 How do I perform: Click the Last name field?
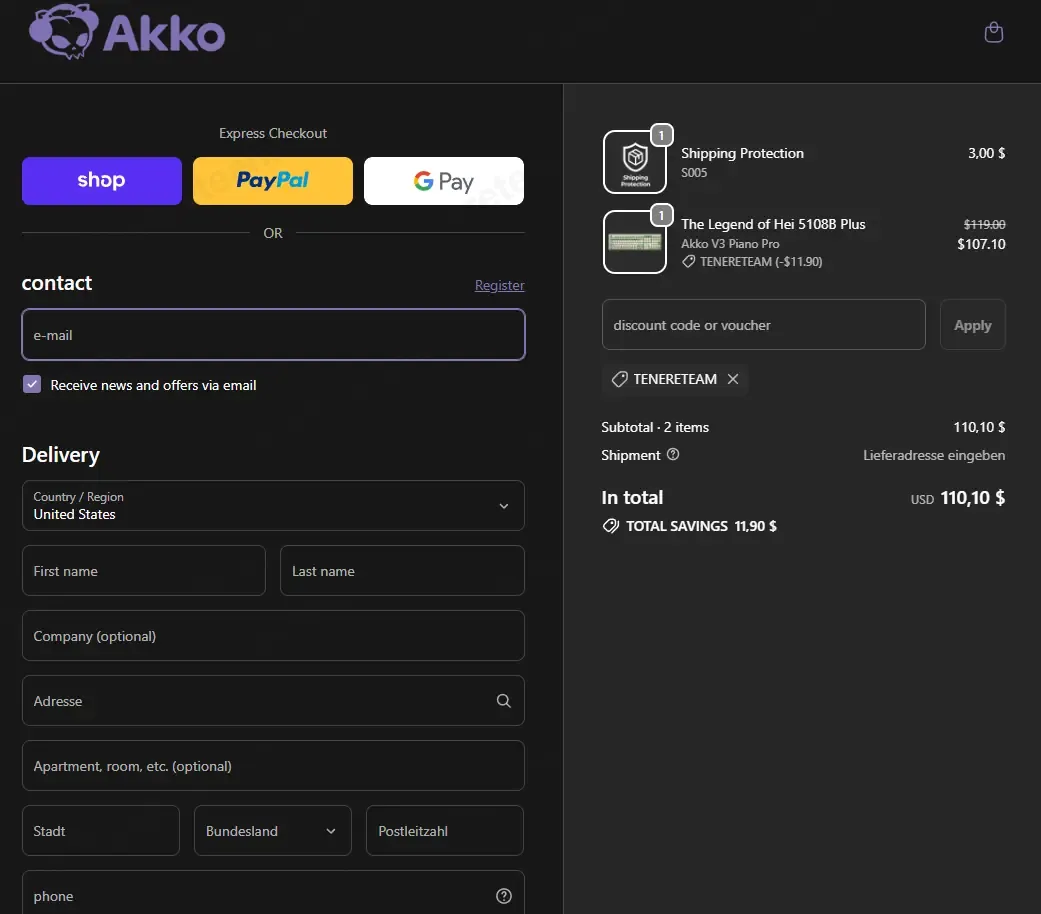(402, 571)
